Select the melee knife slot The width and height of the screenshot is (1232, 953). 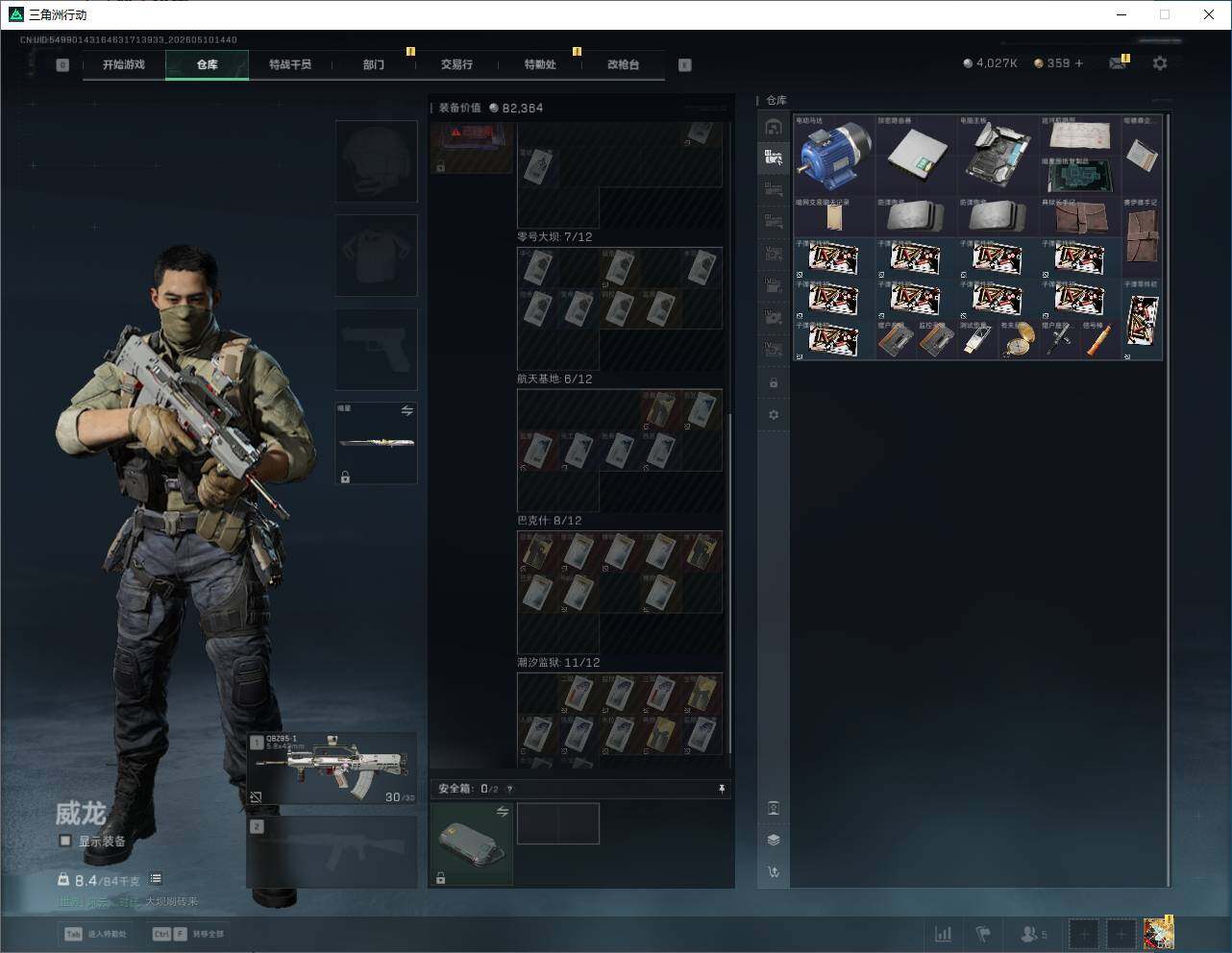(376, 443)
